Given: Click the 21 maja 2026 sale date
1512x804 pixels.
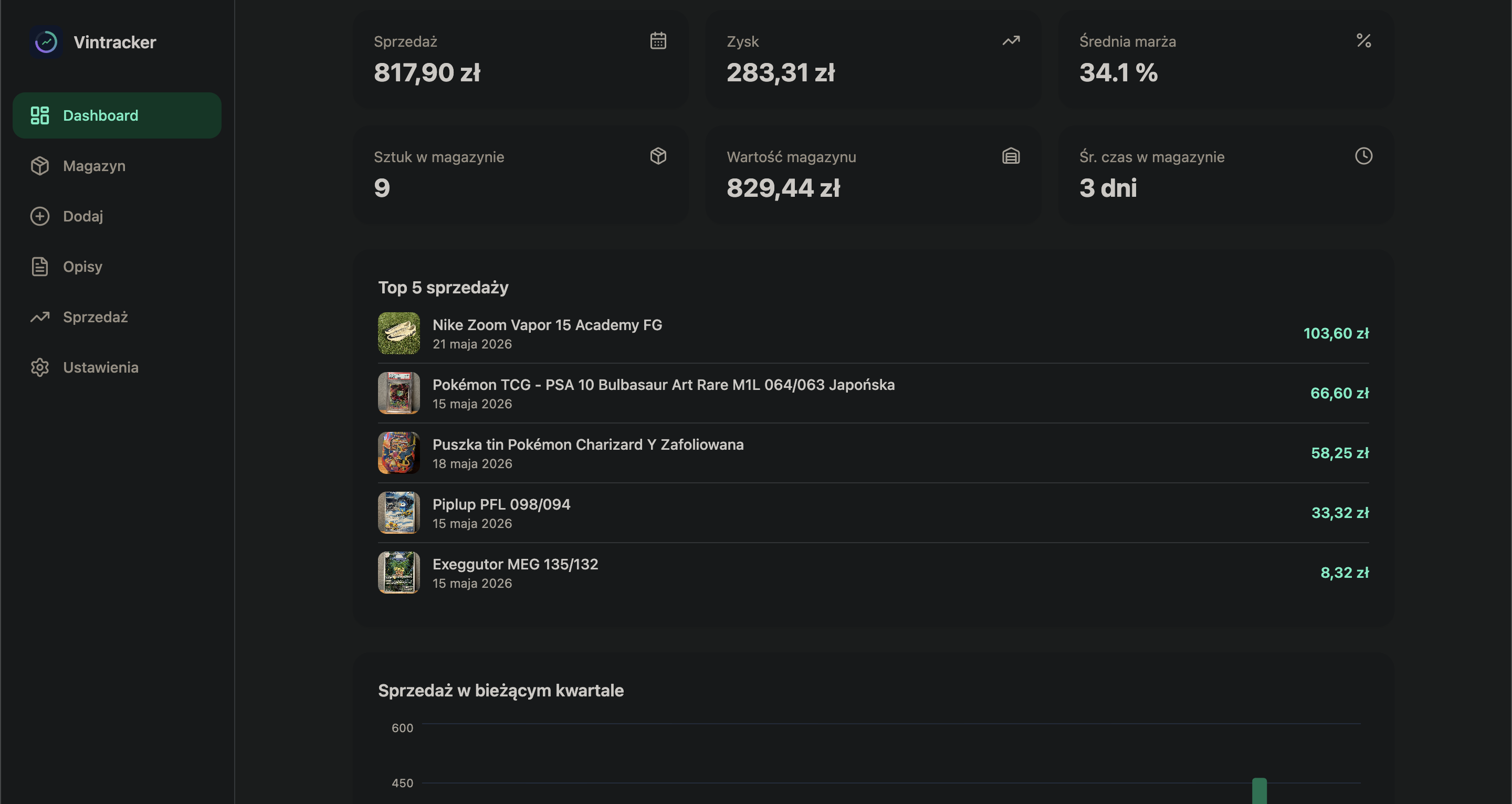Looking at the screenshot, I should click(472, 344).
